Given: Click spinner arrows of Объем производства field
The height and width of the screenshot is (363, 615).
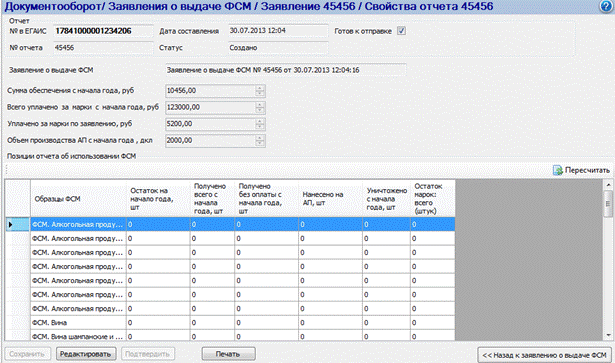Looking at the screenshot, I should click(260, 141).
